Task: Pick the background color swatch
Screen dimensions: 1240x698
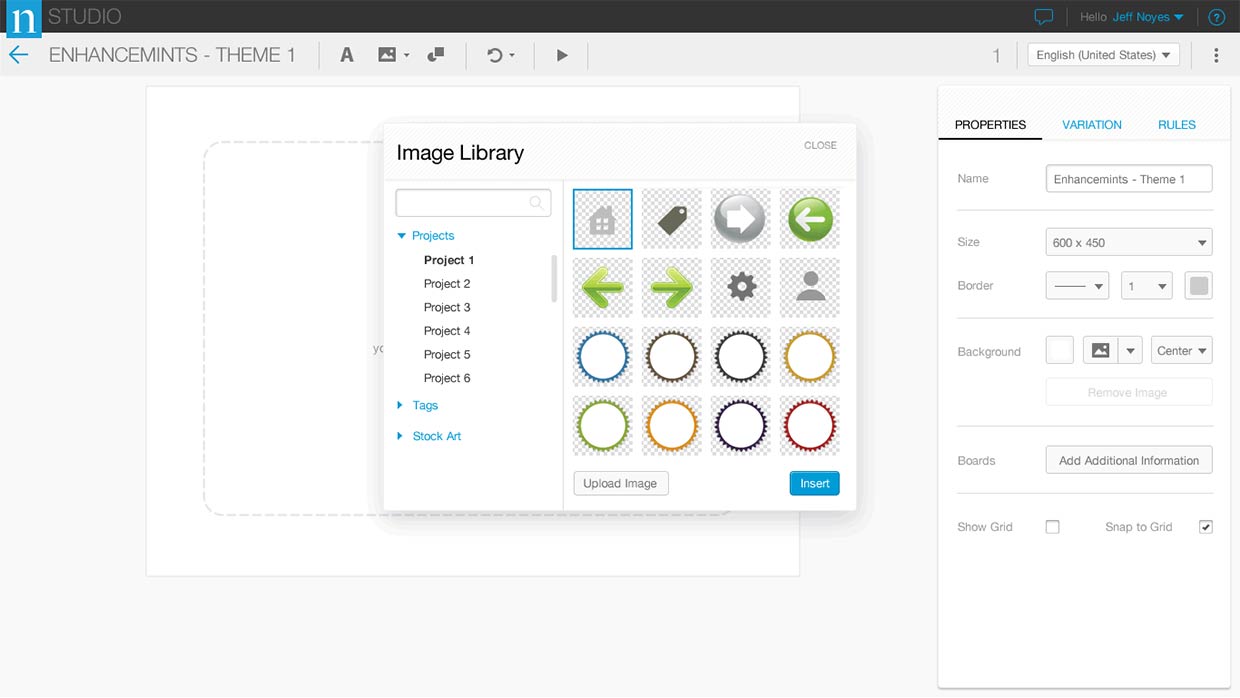Action: tap(1059, 351)
